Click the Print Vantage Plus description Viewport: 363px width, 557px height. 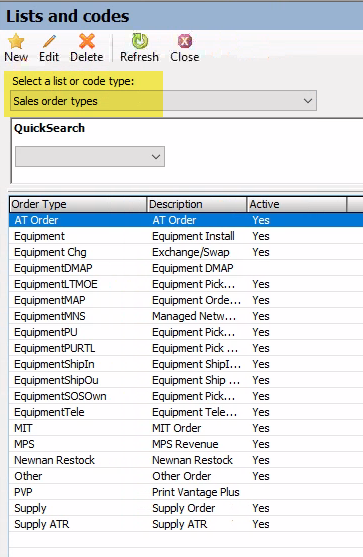pyautogui.click(x=196, y=492)
